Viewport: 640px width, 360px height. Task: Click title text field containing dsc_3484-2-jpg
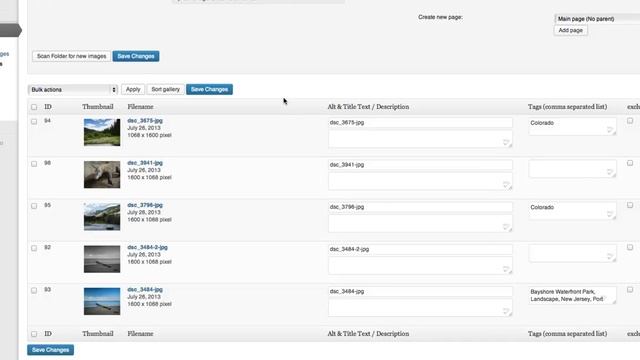point(420,249)
